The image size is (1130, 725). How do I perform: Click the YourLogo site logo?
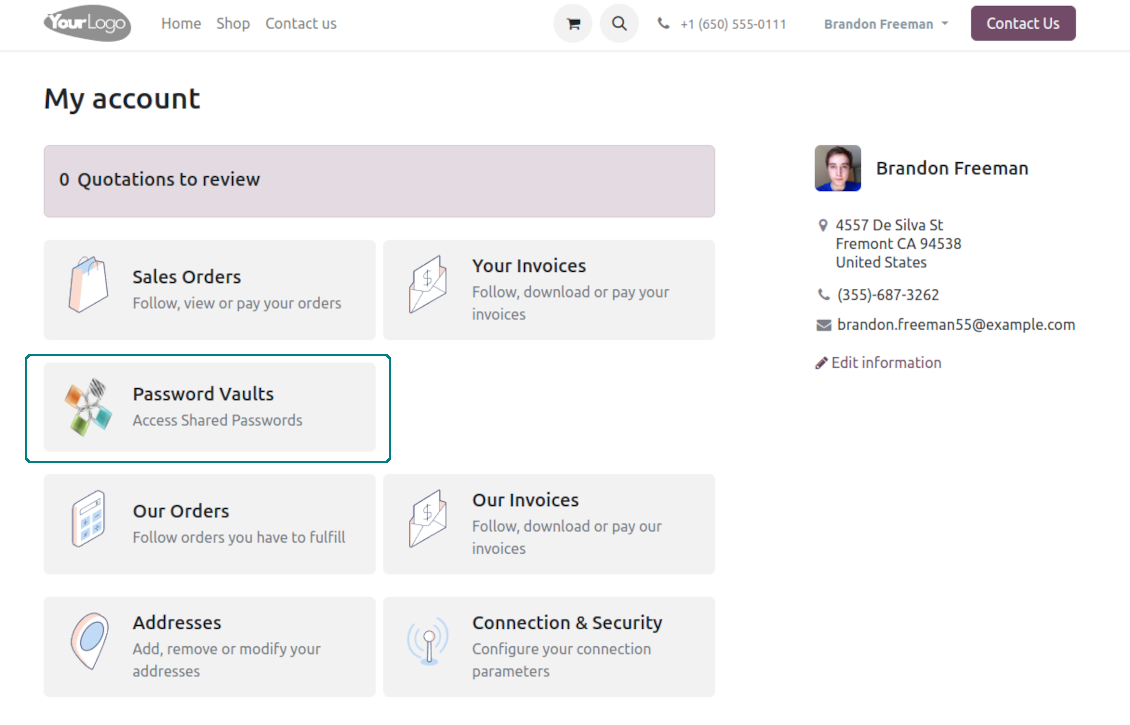[x=87, y=23]
